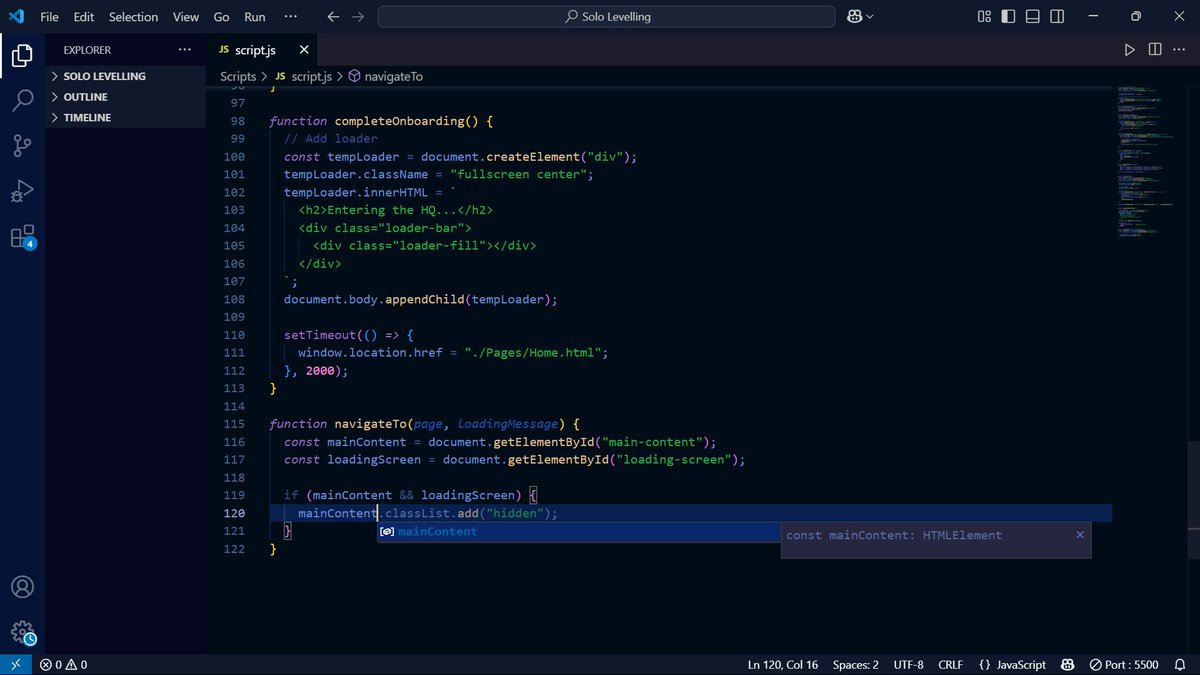1200x675 pixels.
Task: Open the Explorer view in activity bar
Action: [22, 56]
